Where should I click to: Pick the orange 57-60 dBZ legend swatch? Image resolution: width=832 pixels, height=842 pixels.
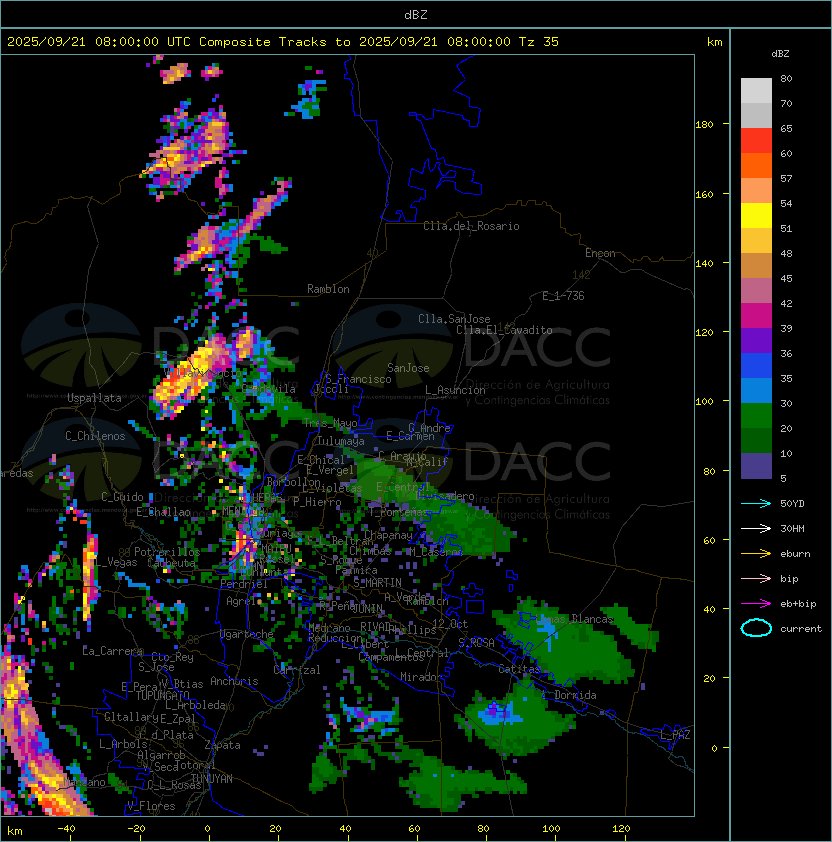coord(756,165)
